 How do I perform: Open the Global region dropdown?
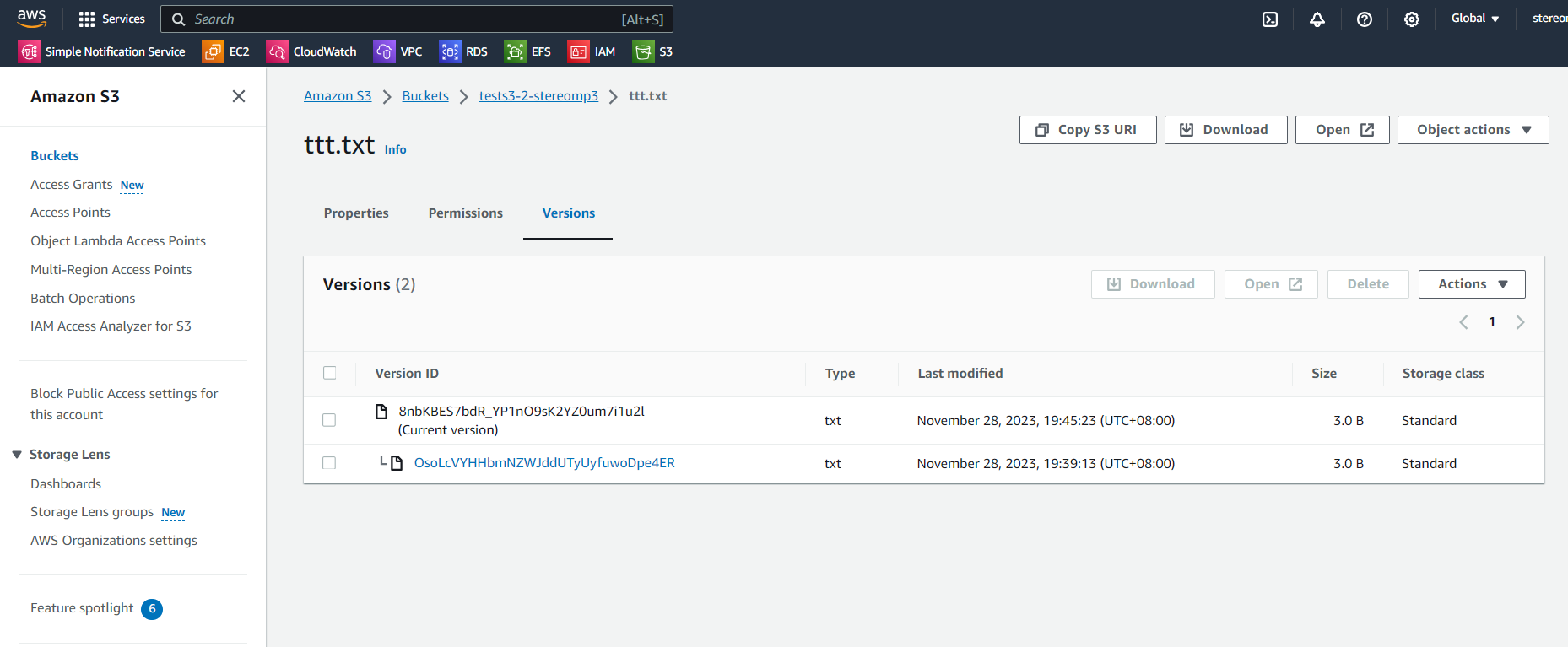click(x=1475, y=19)
